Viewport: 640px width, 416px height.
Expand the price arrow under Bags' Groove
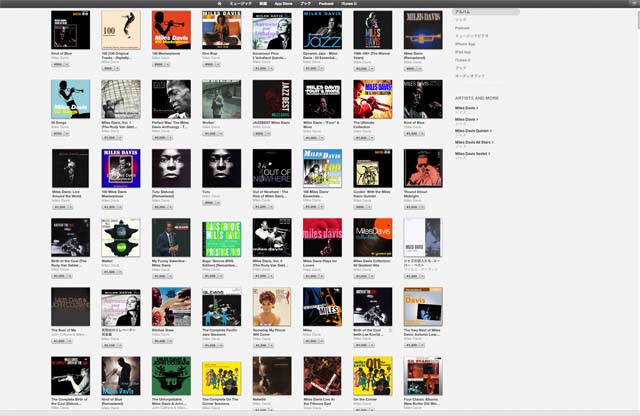220,276
